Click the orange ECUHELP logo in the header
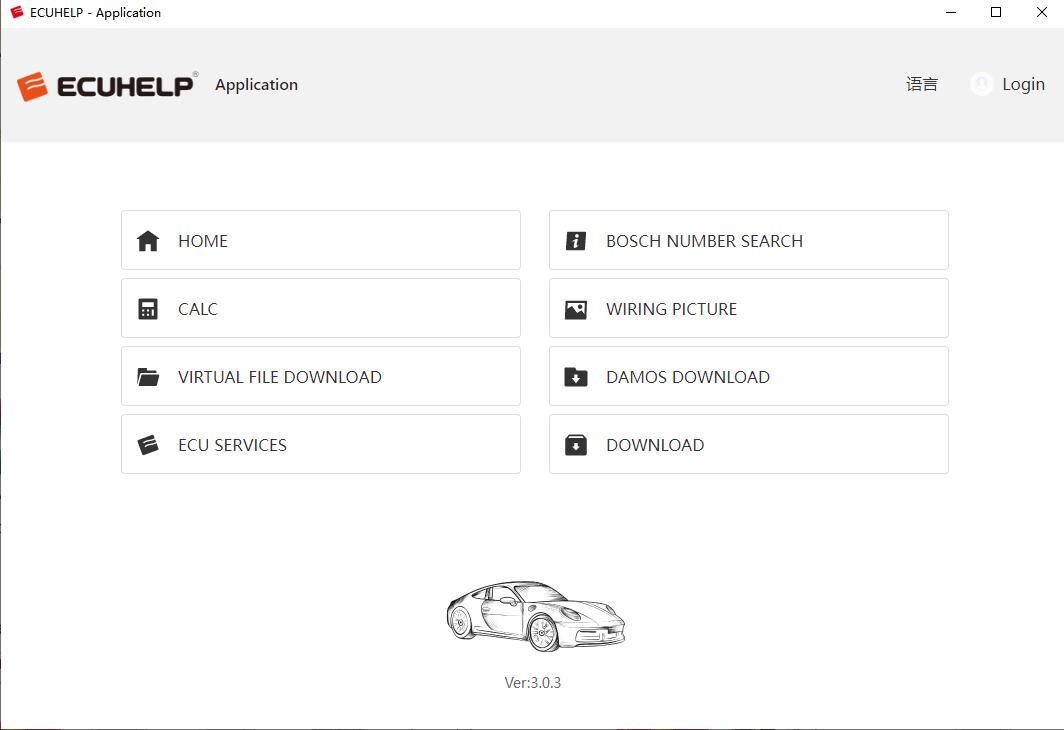The height and width of the screenshot is (730, 1064). tap(32, 86)
